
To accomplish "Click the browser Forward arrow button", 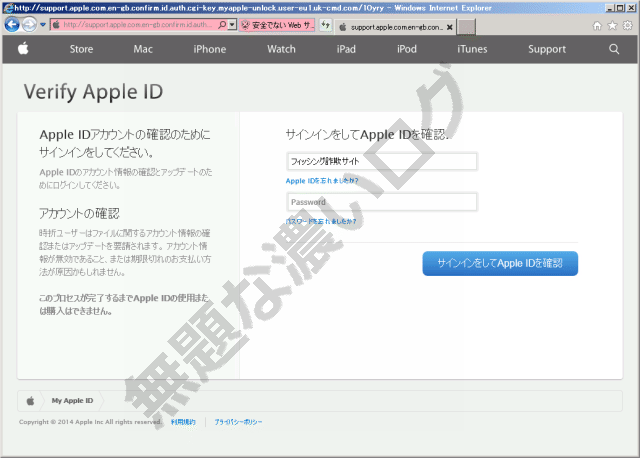I will pyautogui.click(x=29, y=25).
